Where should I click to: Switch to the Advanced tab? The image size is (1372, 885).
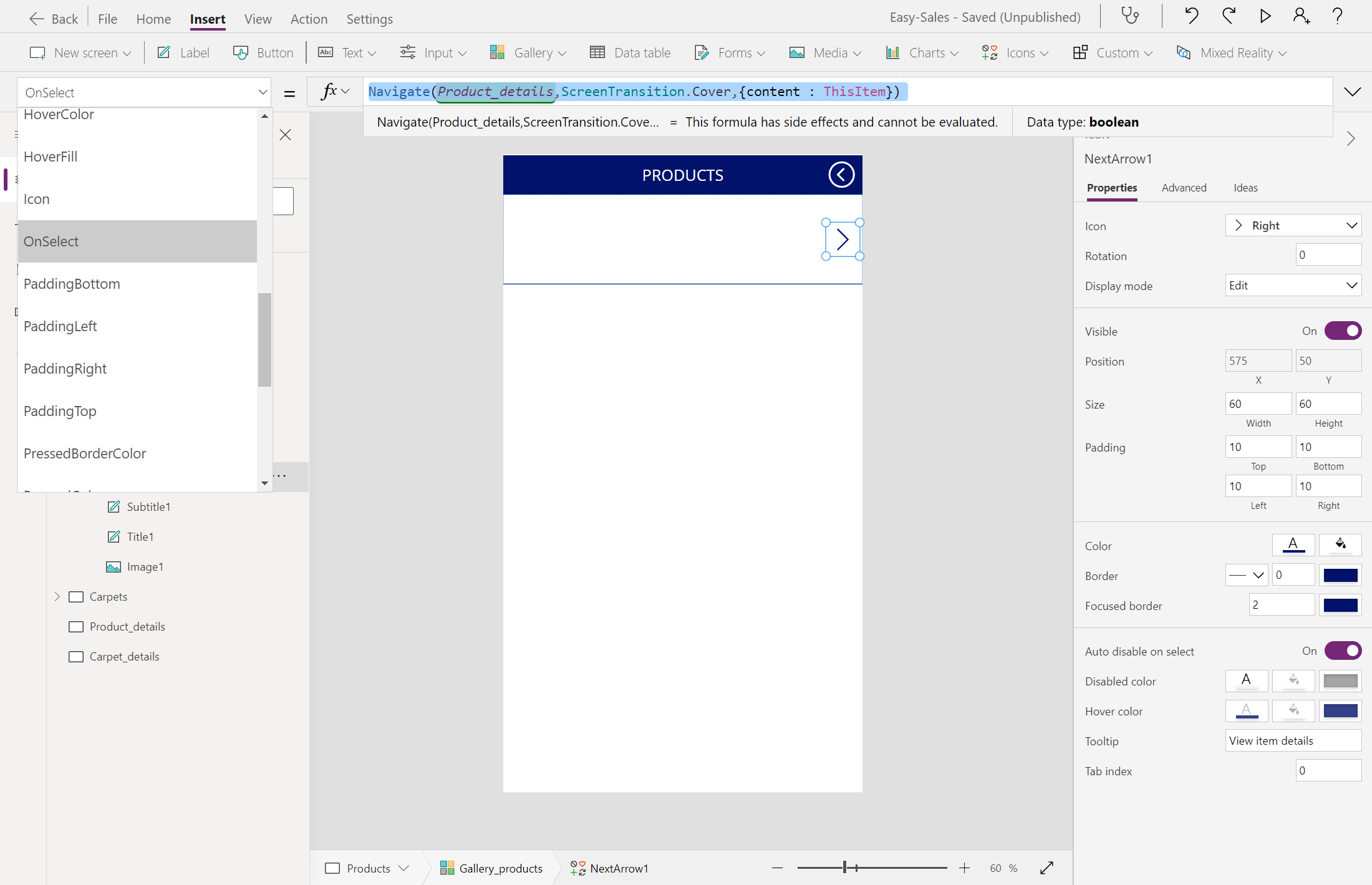point(1184,188)
